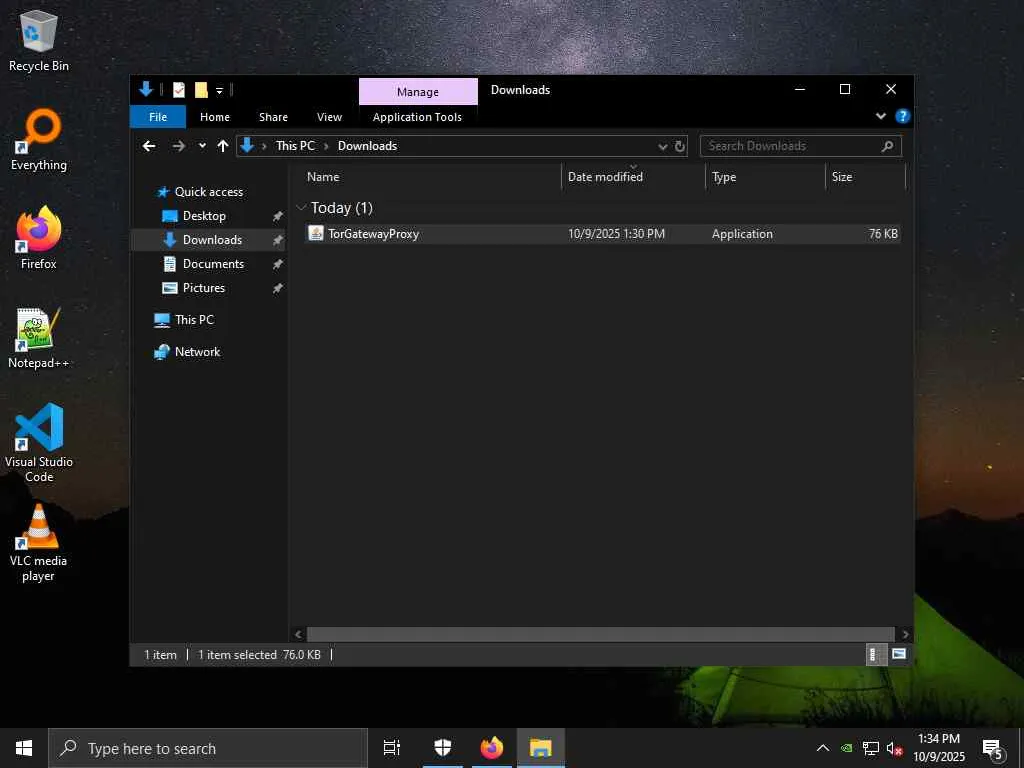Open Notepad++ desktop shortcut

click(39, 338)
